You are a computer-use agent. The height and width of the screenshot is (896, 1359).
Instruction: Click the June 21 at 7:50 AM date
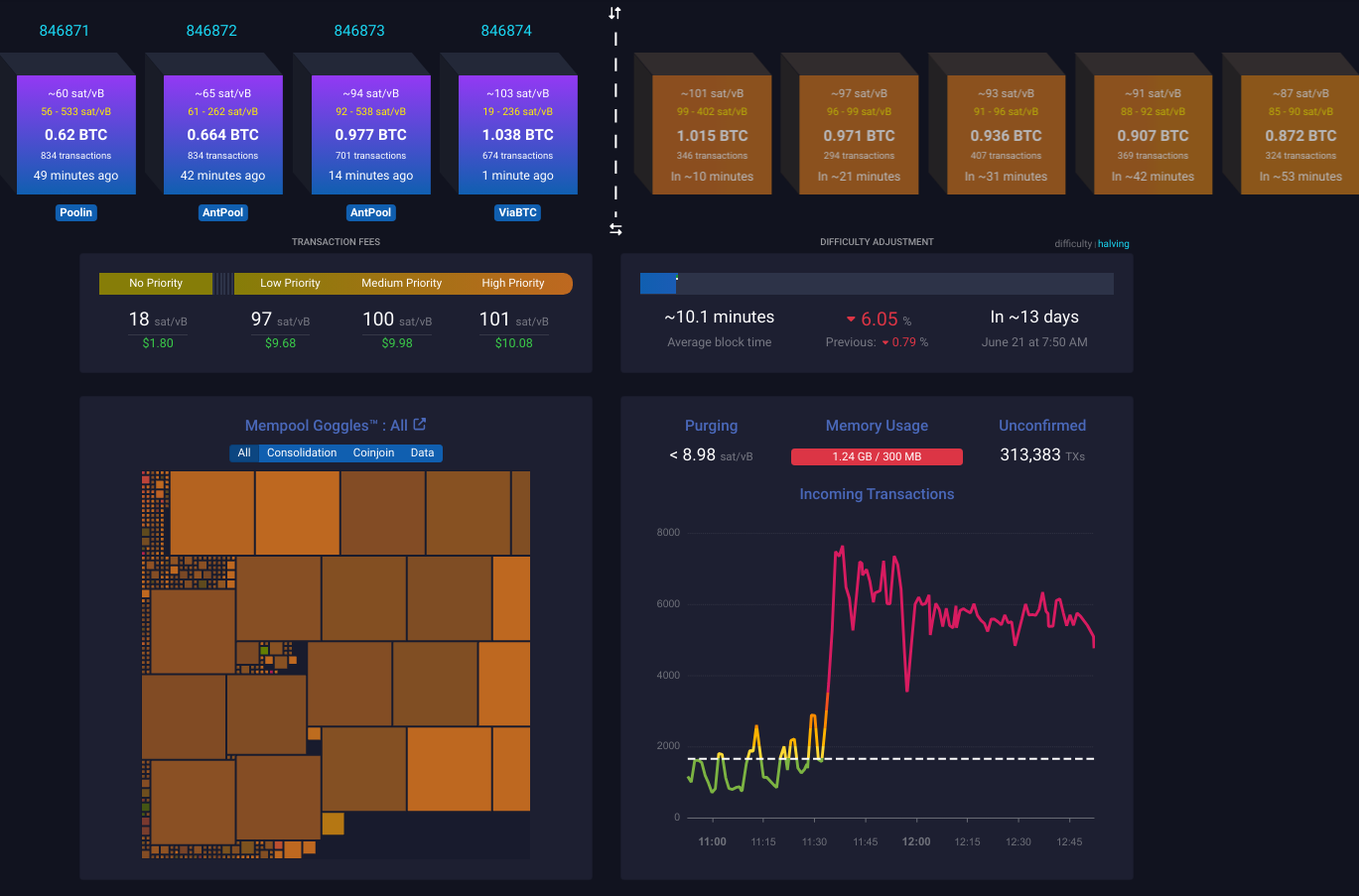1034,342
